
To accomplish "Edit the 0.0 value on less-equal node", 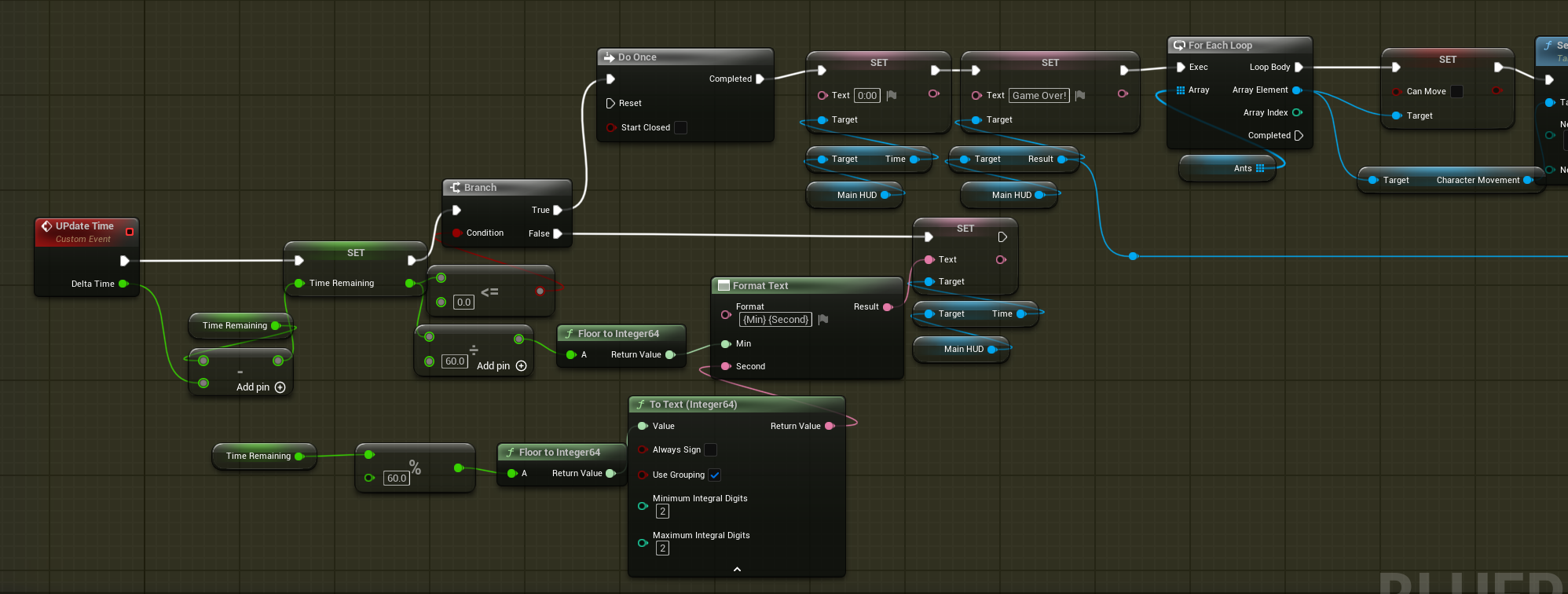I will 463,302.
